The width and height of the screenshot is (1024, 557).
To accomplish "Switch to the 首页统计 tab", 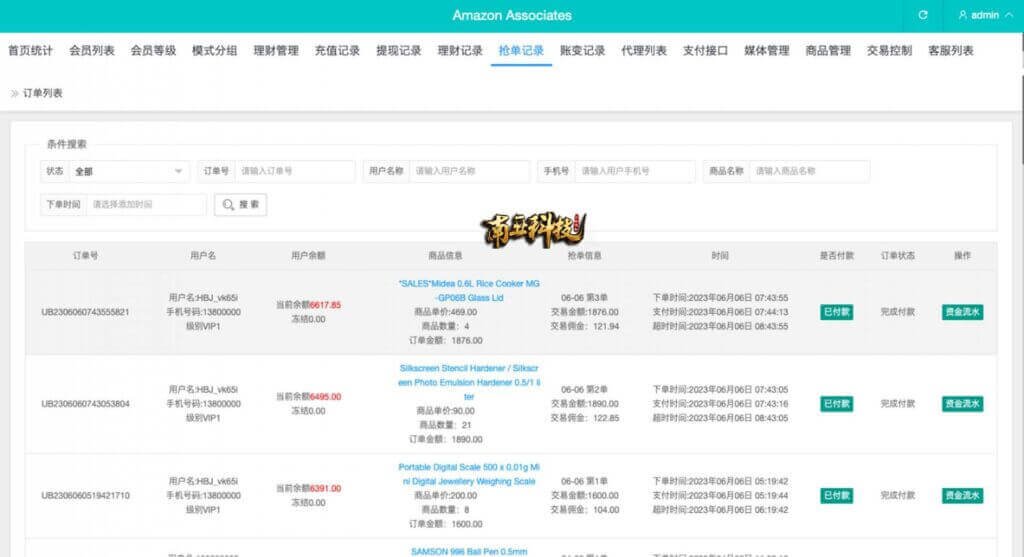I will click(30, 51).
